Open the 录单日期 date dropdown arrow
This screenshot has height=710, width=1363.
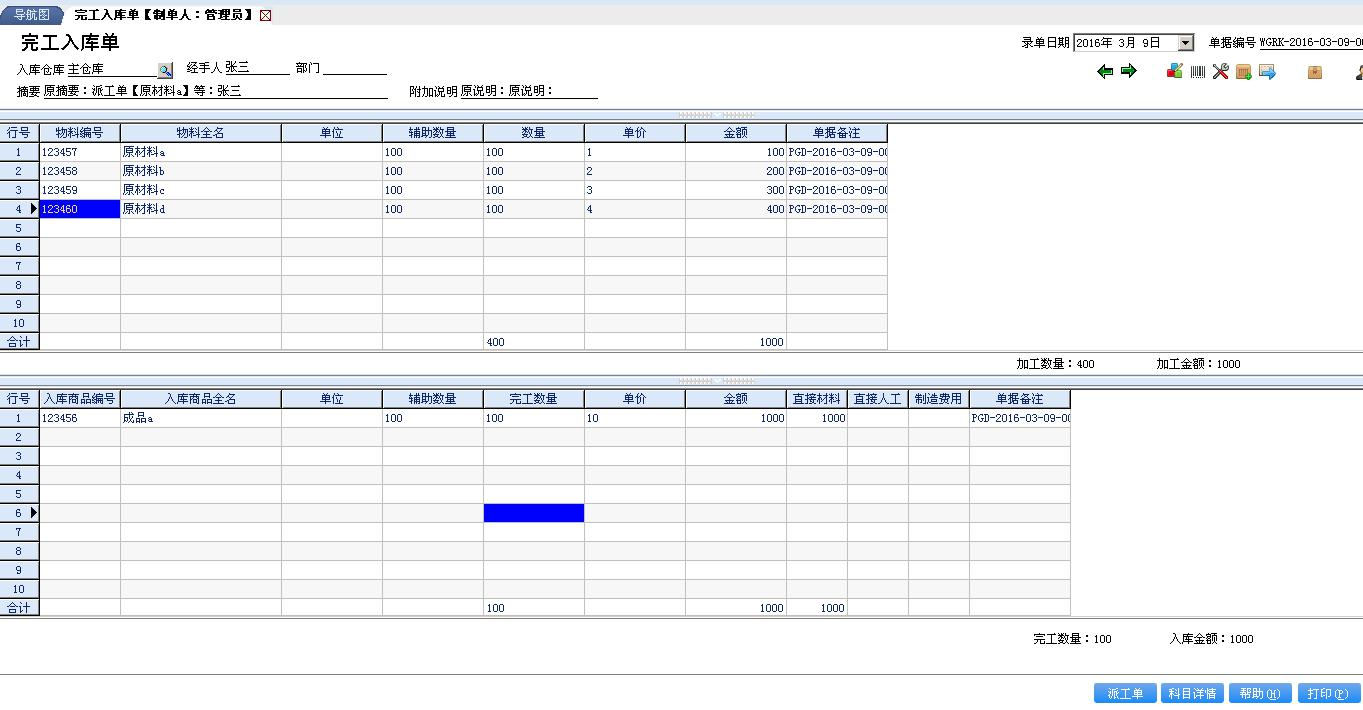[x=1185, y=43]
